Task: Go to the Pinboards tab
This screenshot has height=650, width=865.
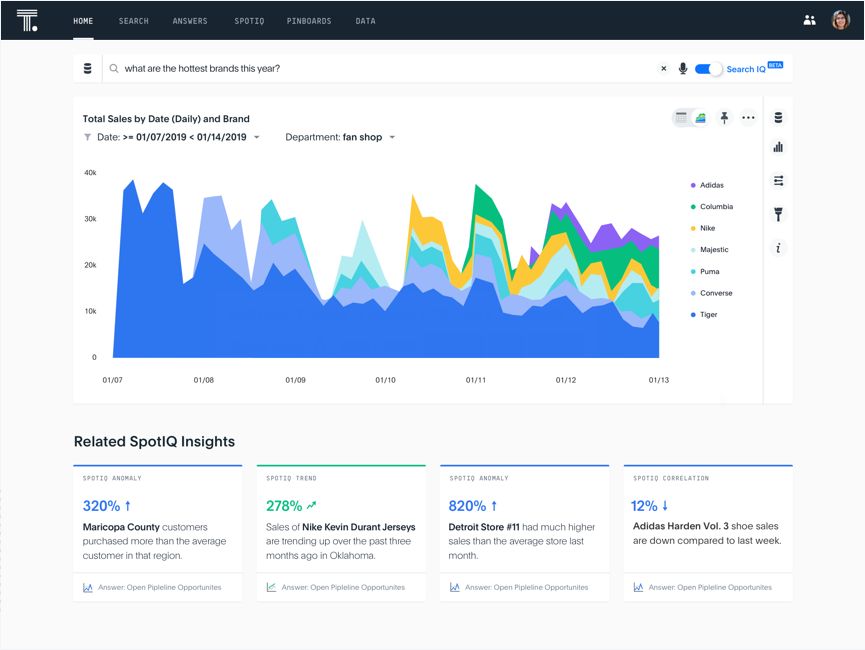Action: point(309,21)
